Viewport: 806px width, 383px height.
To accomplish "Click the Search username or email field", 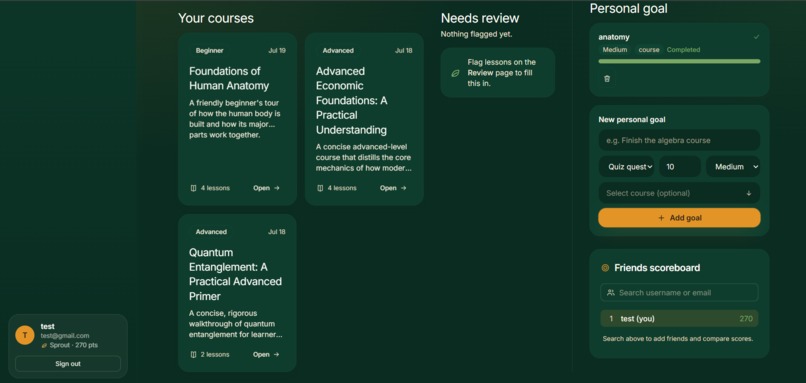I will coord(679,293).
